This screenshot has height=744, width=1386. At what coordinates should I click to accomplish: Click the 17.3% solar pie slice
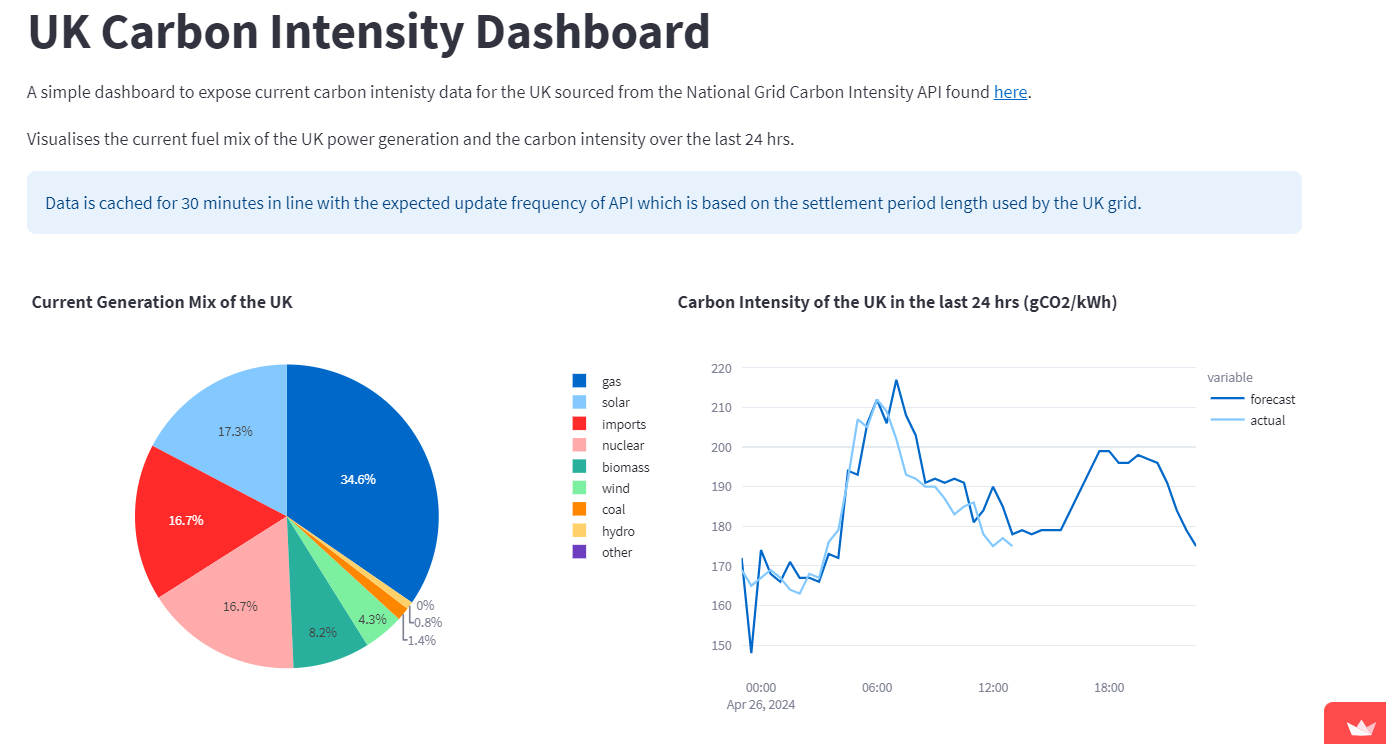pos(232,420)
